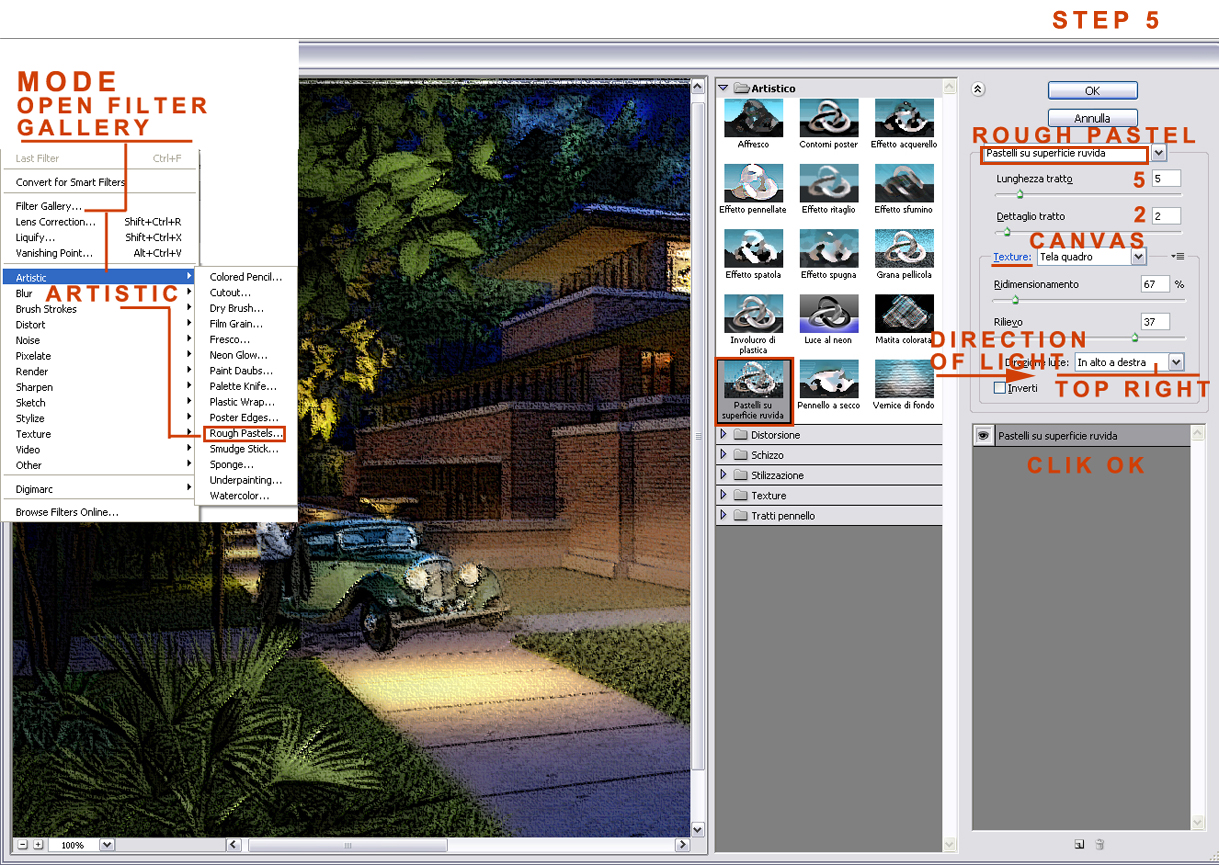The height and width of the screenshot is (865, 1219).
Task: Click the new effect layer icon
Action: tap(1079, 845)
